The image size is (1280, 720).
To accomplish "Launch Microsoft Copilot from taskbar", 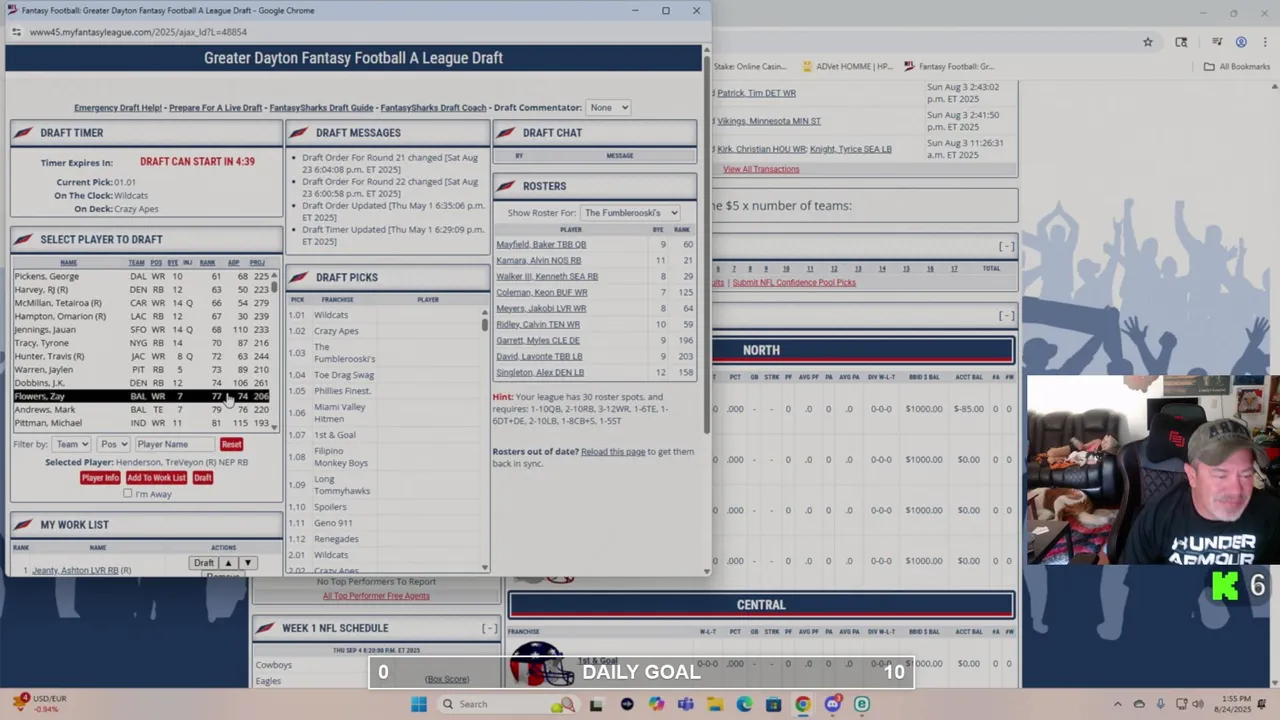I will click(x=656, y=704).
